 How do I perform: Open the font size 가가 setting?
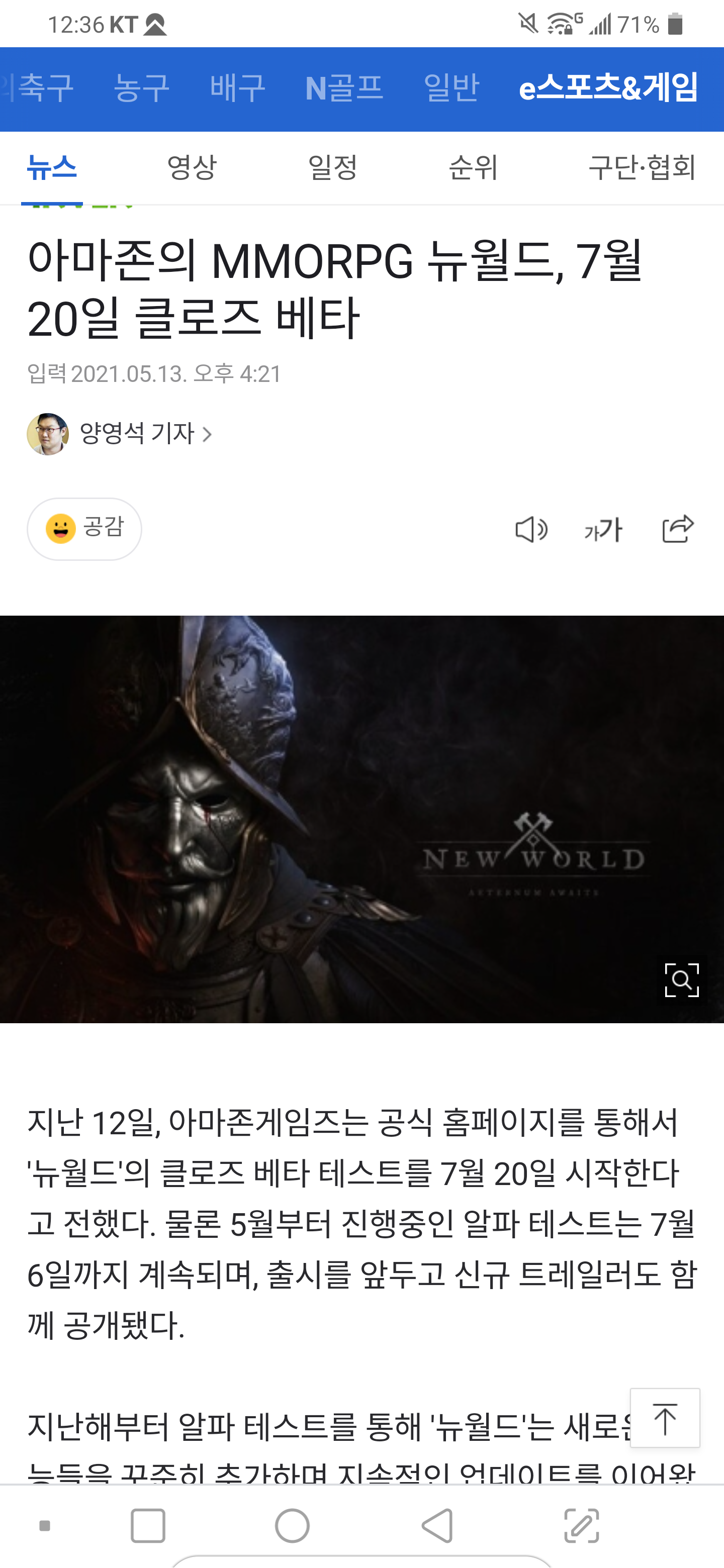coord(603,529)
